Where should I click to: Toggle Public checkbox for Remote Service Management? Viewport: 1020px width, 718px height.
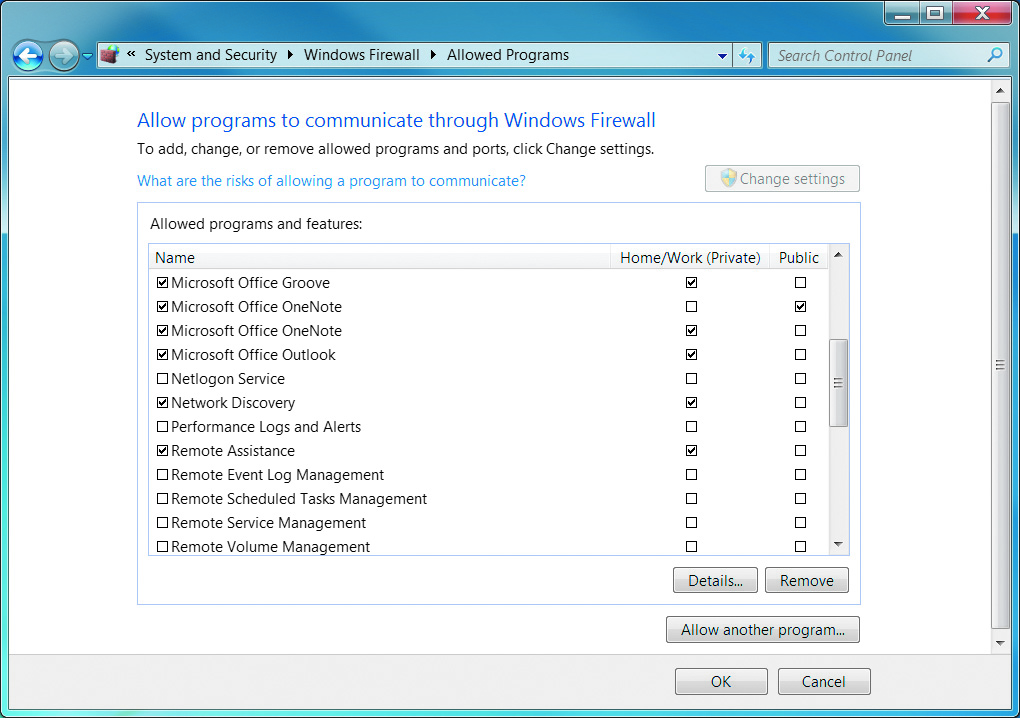800,524
